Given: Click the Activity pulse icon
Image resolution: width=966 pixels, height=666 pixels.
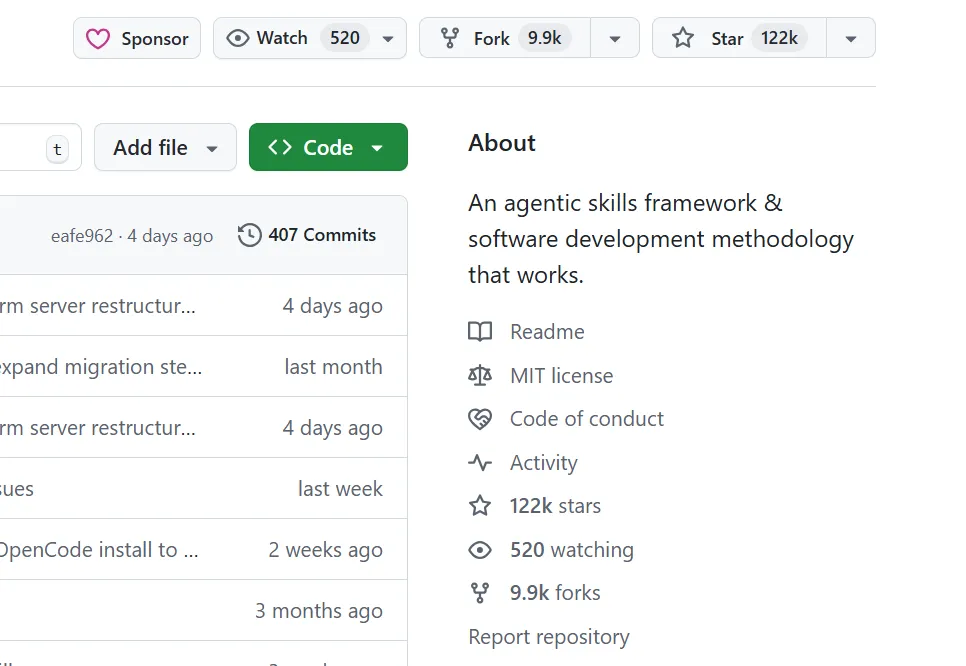Looking at the screenshot, I should (x=480, y=463).
